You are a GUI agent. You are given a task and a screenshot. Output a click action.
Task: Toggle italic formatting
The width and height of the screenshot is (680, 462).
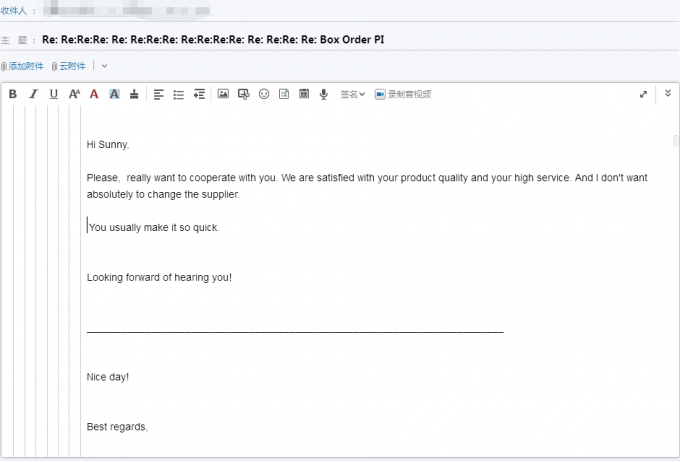pyautogui.click(x=33, y=94)
